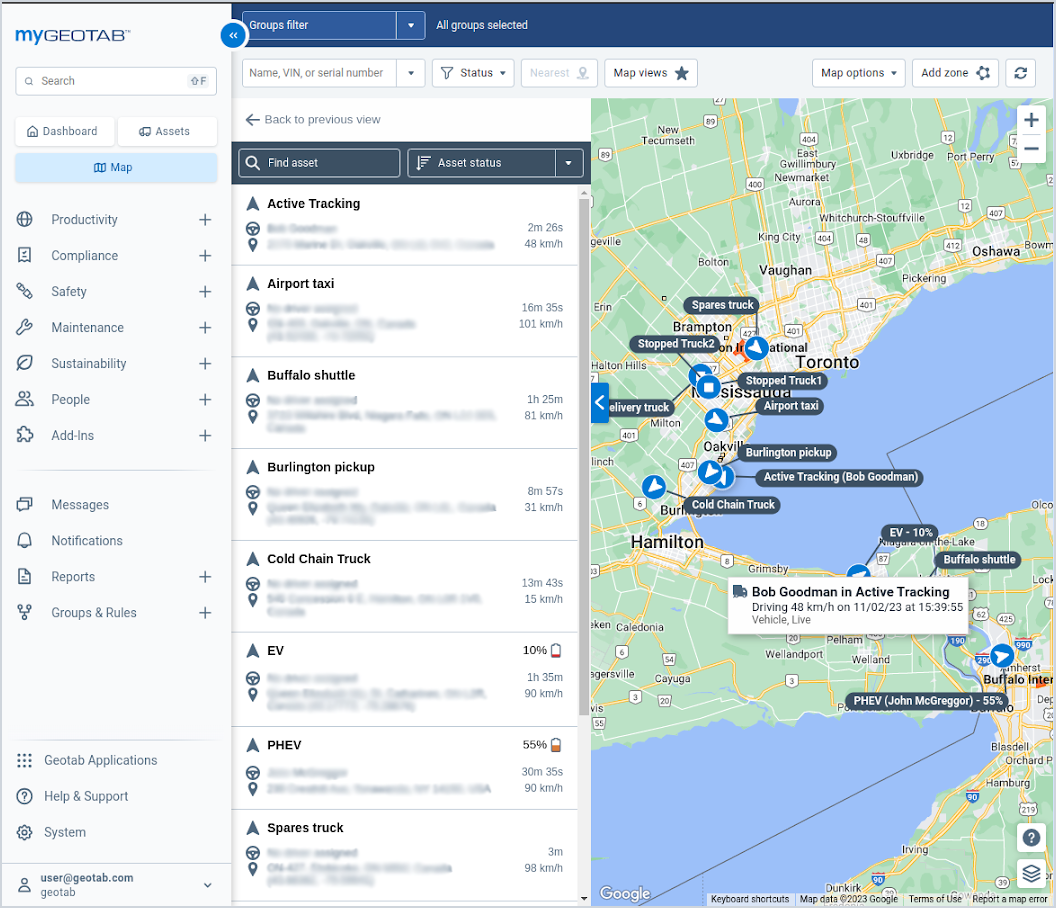Click the refresh map icon
Viewport: 1056px width, 908px height.
click(1020, 73)
